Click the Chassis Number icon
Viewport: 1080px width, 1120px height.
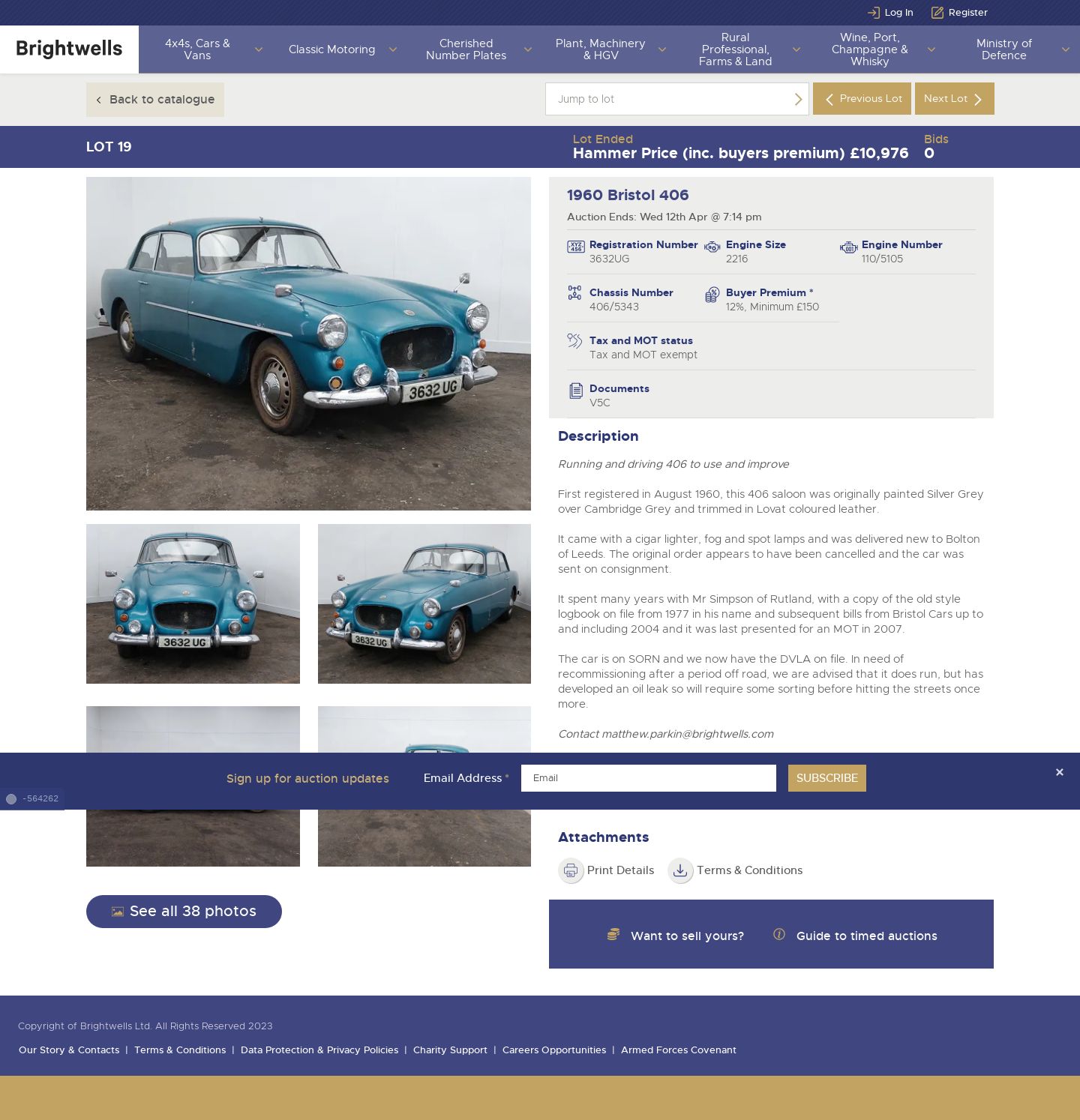click(x=574, y=293)
